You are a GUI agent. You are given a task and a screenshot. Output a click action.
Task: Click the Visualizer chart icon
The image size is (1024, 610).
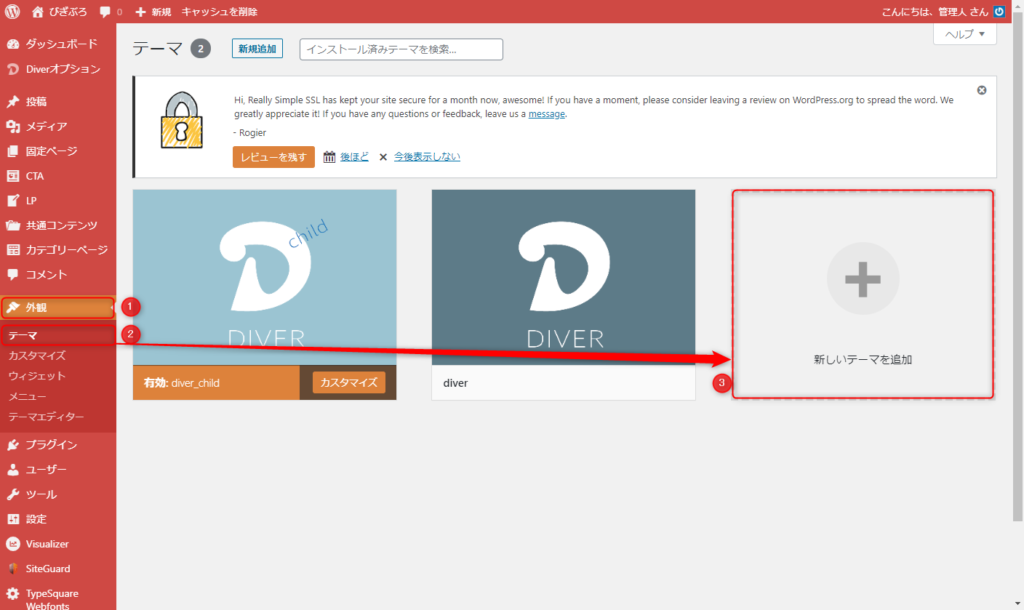pyautogui.click(x=13, y=543)
